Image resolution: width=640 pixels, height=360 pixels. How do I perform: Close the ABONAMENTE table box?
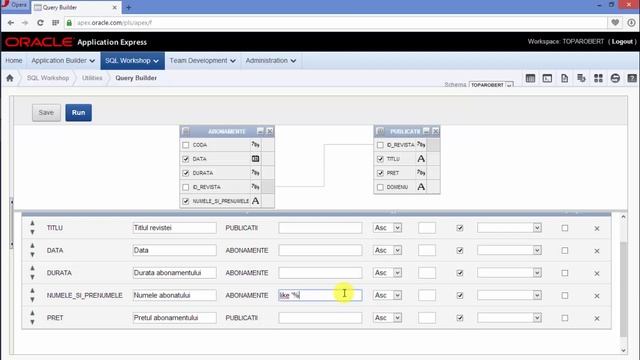tap(270, 131)
